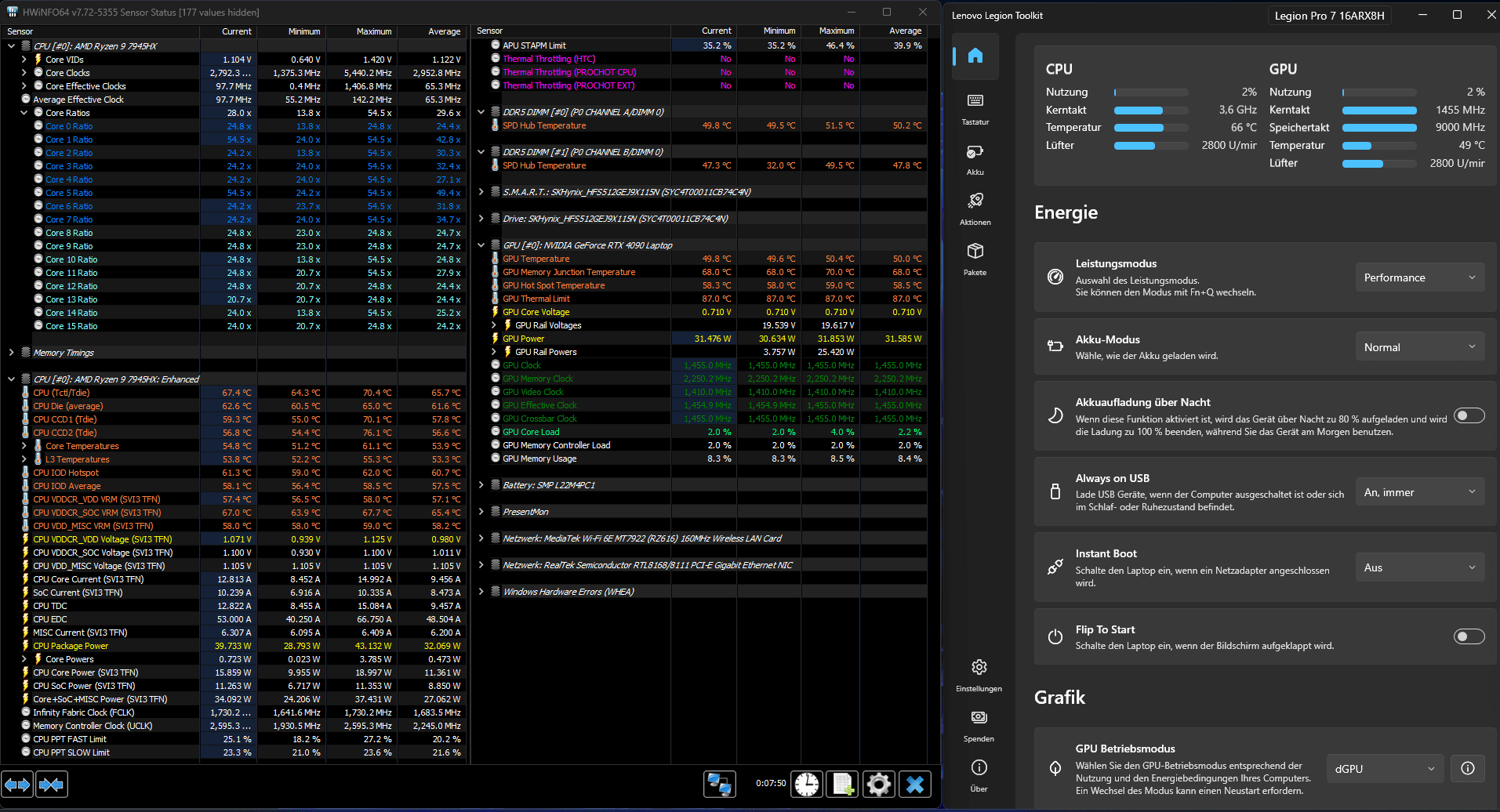1500x812 pixels.
Task: Click the Akku-Modus battery icon
Action: click(1055, 346)
